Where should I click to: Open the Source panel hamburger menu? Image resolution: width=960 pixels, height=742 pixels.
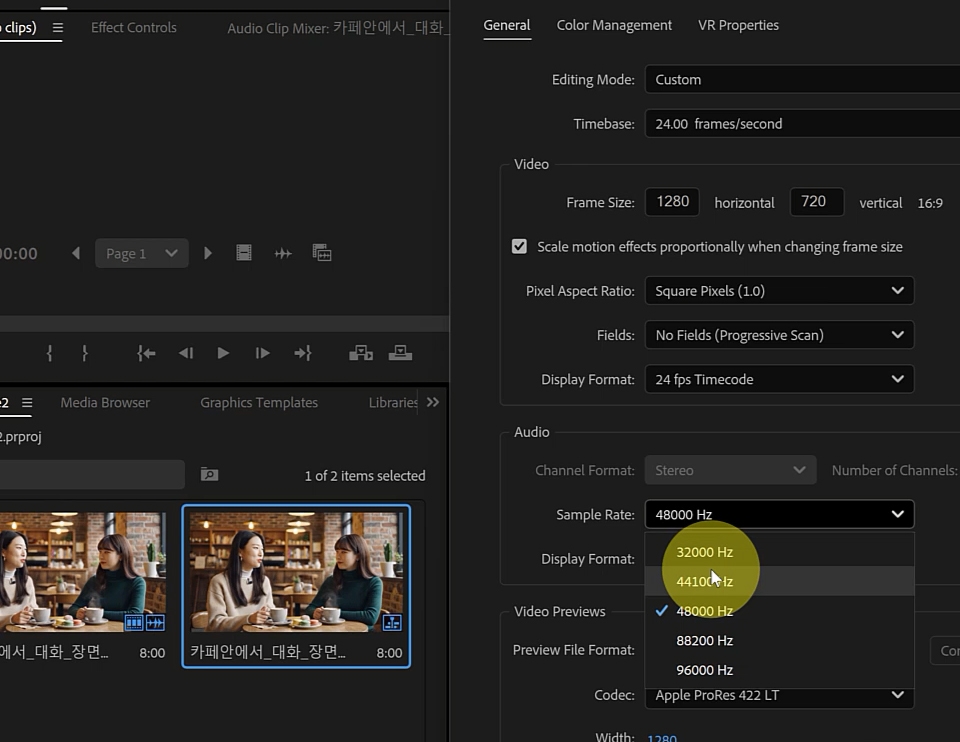58,28
